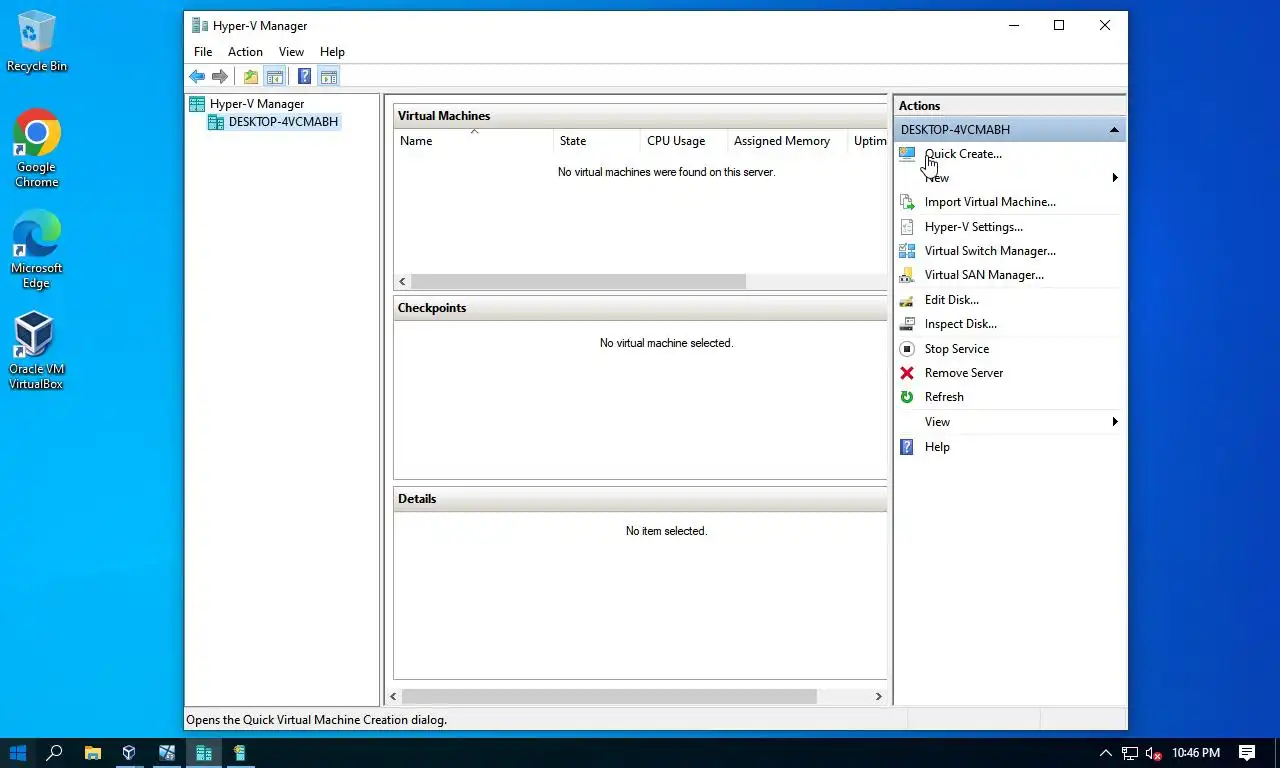Collapse the DESKTOP-4VCMABH actions section

point(1114,130)
